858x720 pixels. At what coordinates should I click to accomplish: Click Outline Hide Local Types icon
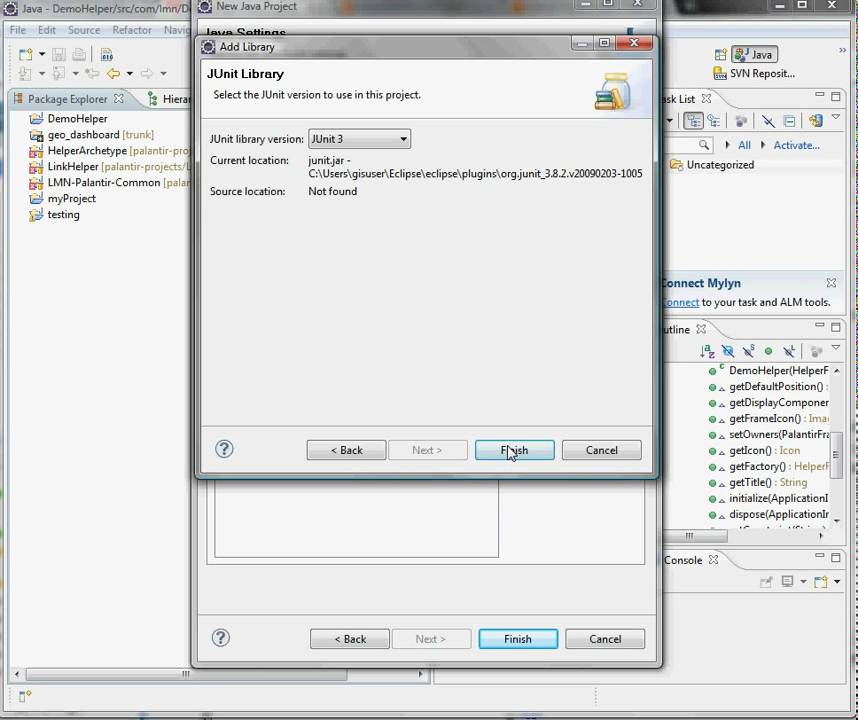coord(789,351)
